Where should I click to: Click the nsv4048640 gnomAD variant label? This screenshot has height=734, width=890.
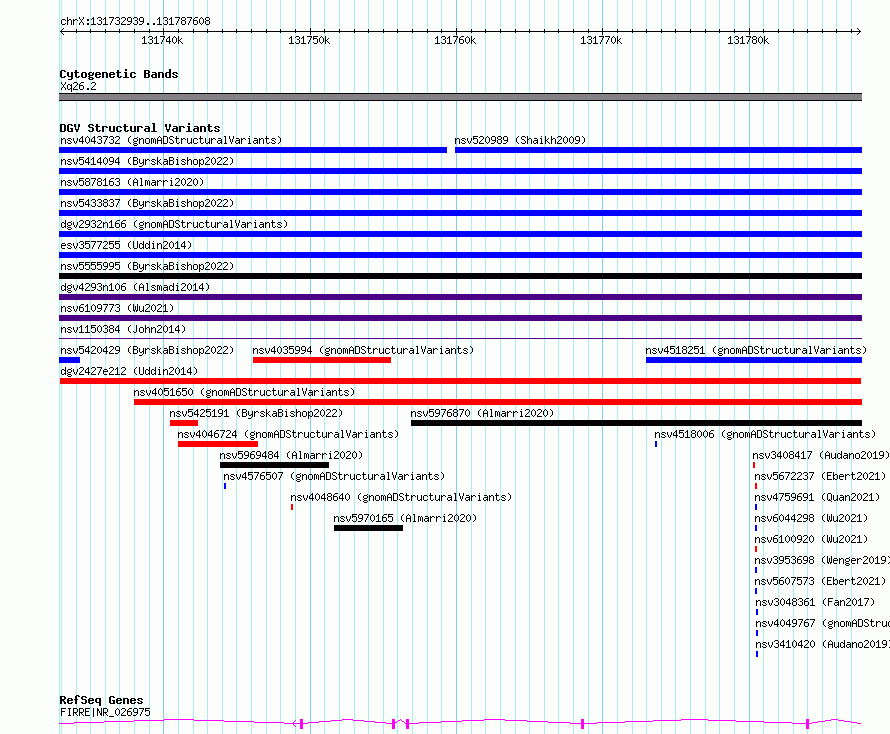pyautogui.click(x=401, y=497)
